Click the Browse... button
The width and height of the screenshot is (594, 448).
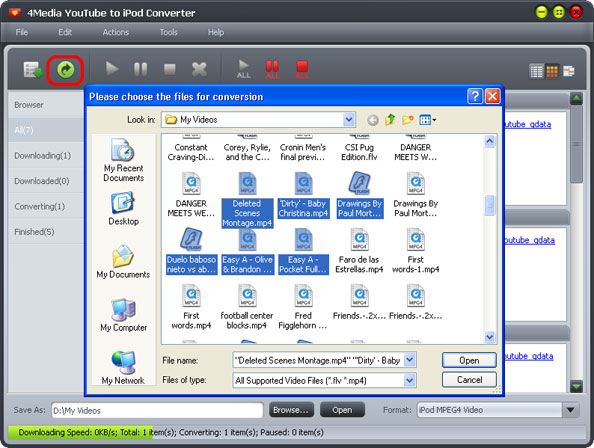(x=291, y=410)
